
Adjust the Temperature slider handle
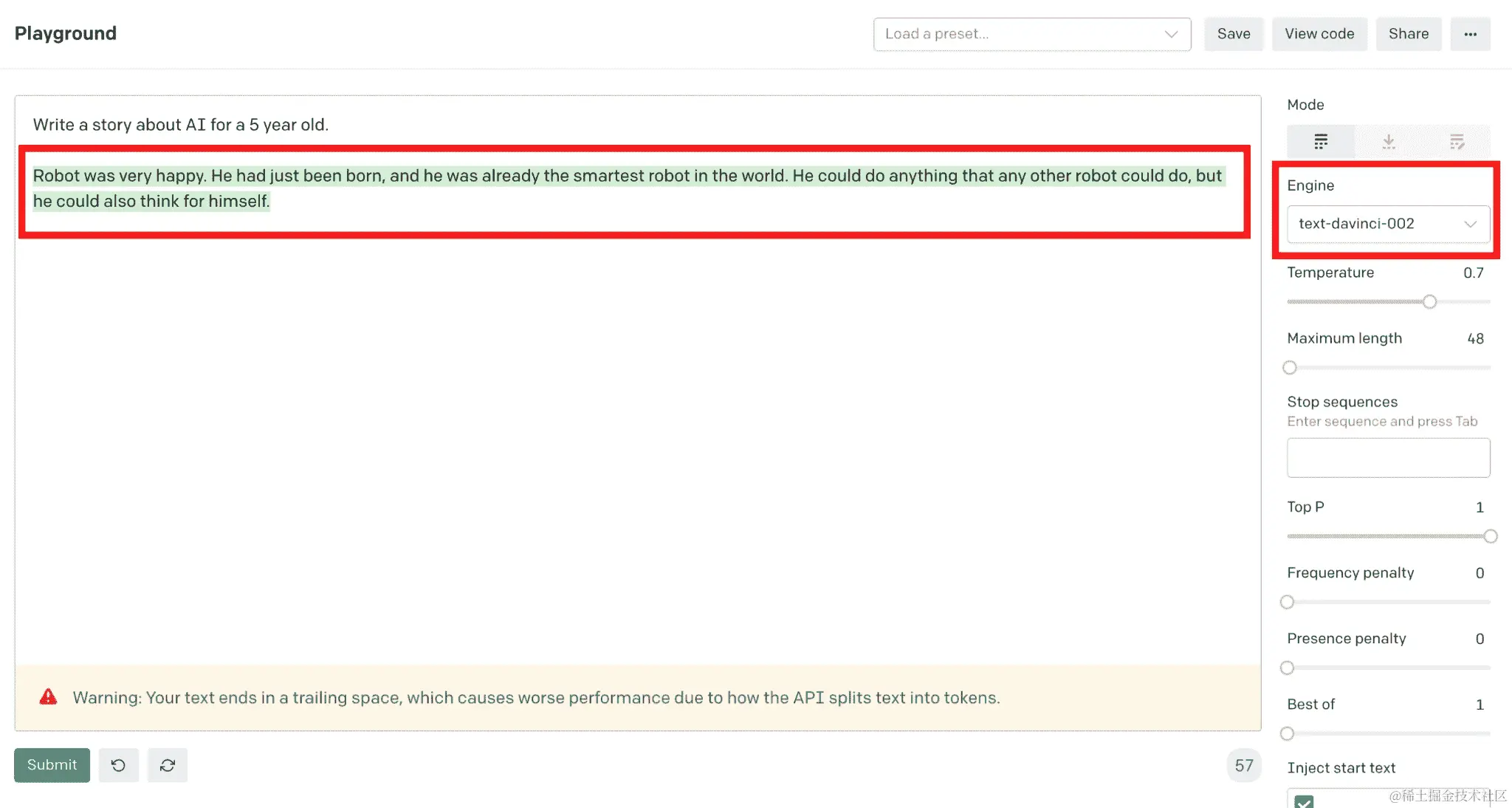click(1430, 301)
